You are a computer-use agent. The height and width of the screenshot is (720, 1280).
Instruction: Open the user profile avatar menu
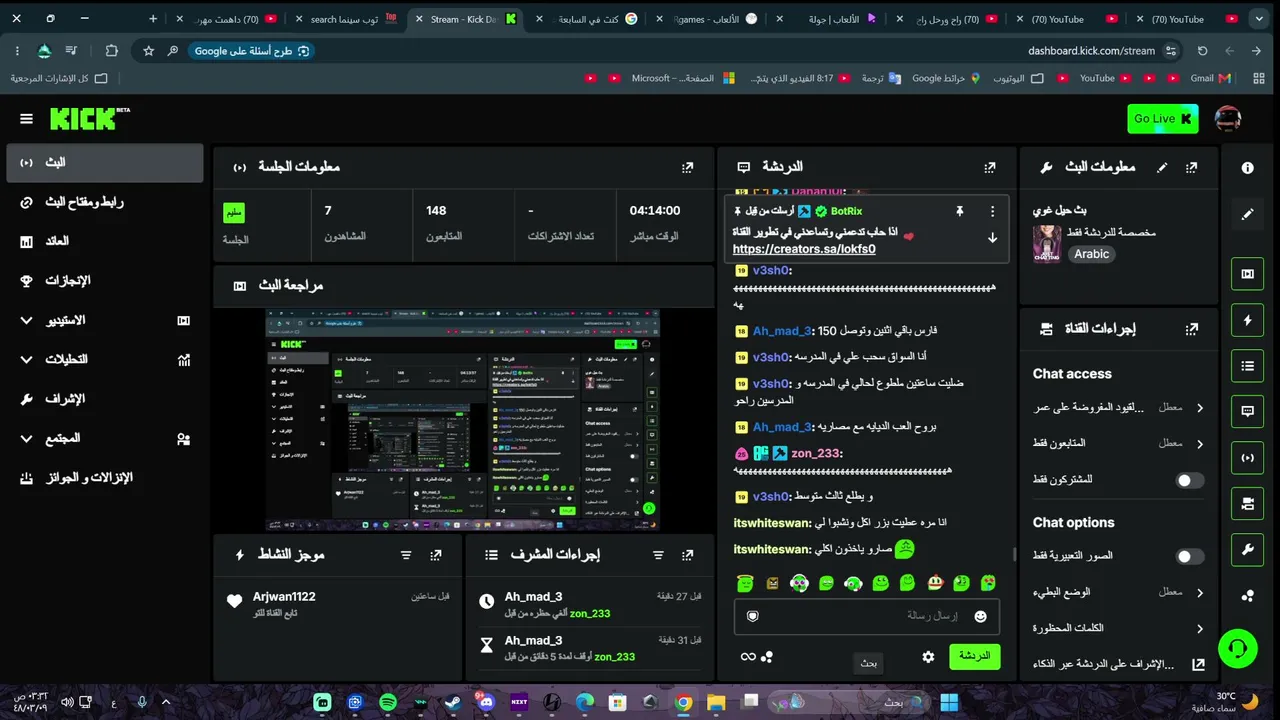click(1228, 118)
